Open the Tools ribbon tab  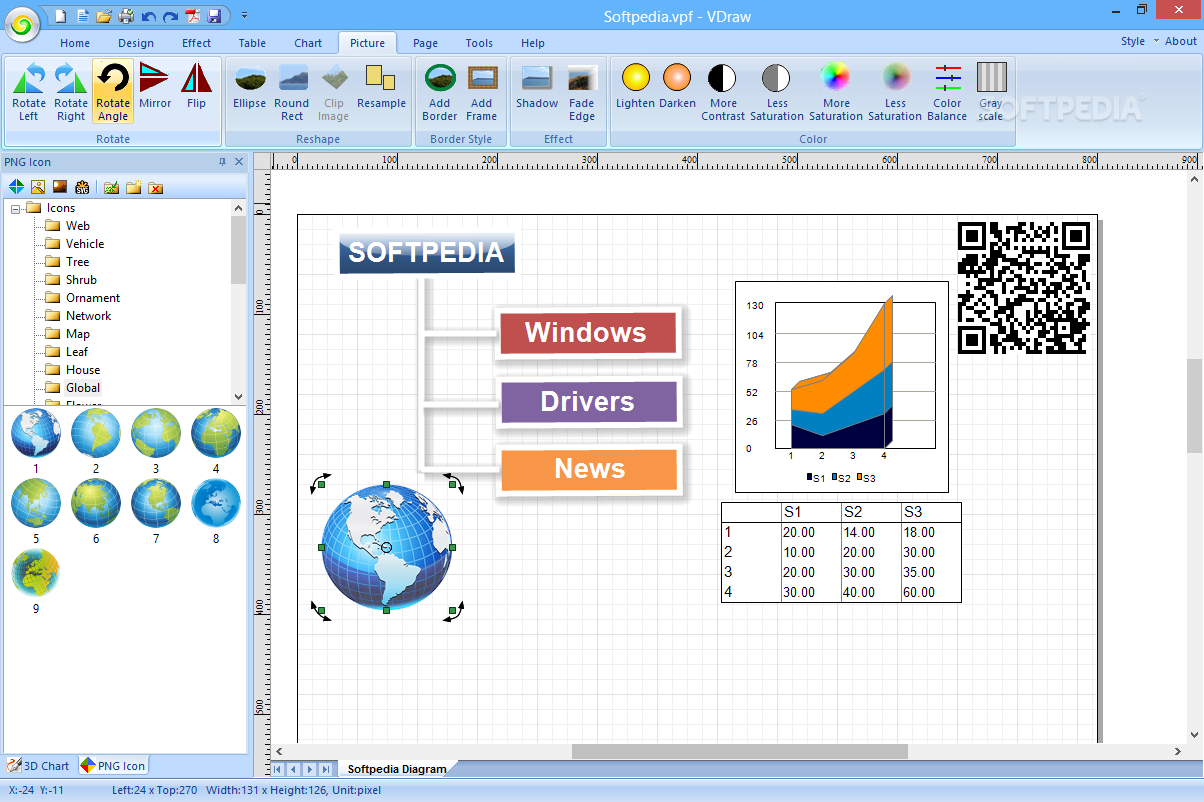pyautogui.click(x=480, y=43)
